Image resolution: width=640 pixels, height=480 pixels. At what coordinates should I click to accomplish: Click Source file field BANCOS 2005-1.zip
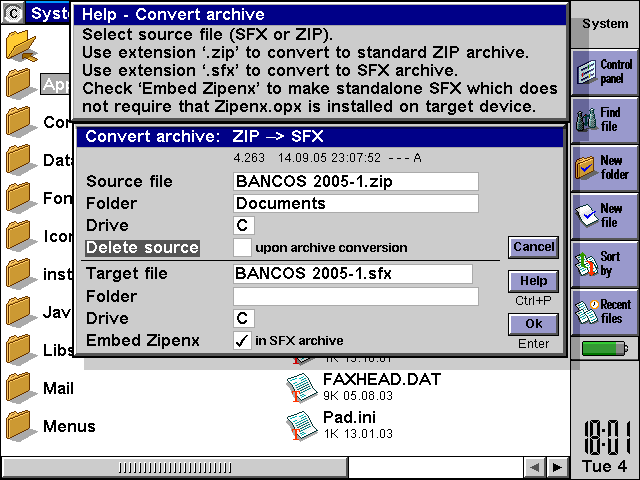(x=356, y=181)
